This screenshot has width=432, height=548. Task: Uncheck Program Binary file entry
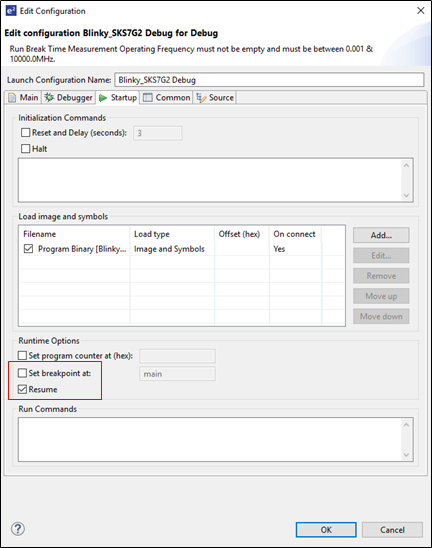28,248
